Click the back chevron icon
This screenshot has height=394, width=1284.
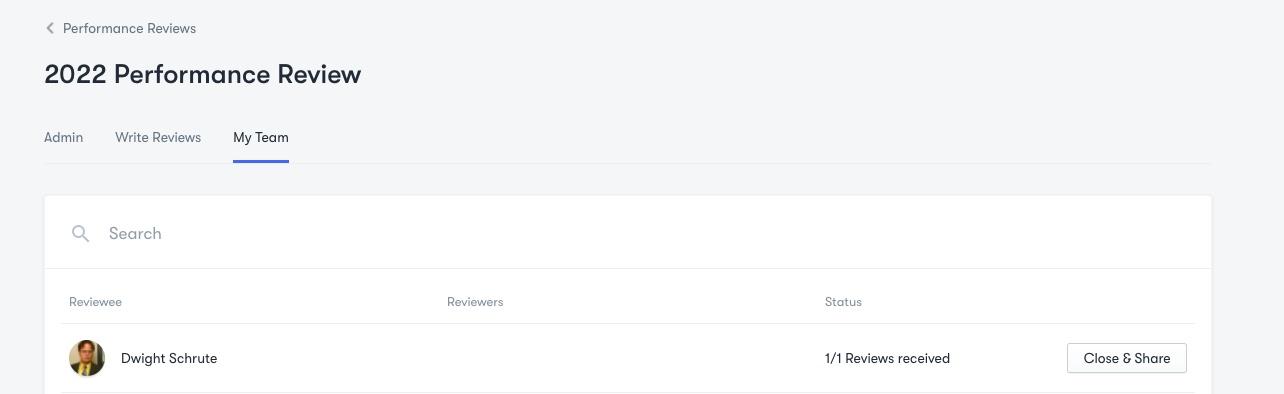(x=50, y=28)
